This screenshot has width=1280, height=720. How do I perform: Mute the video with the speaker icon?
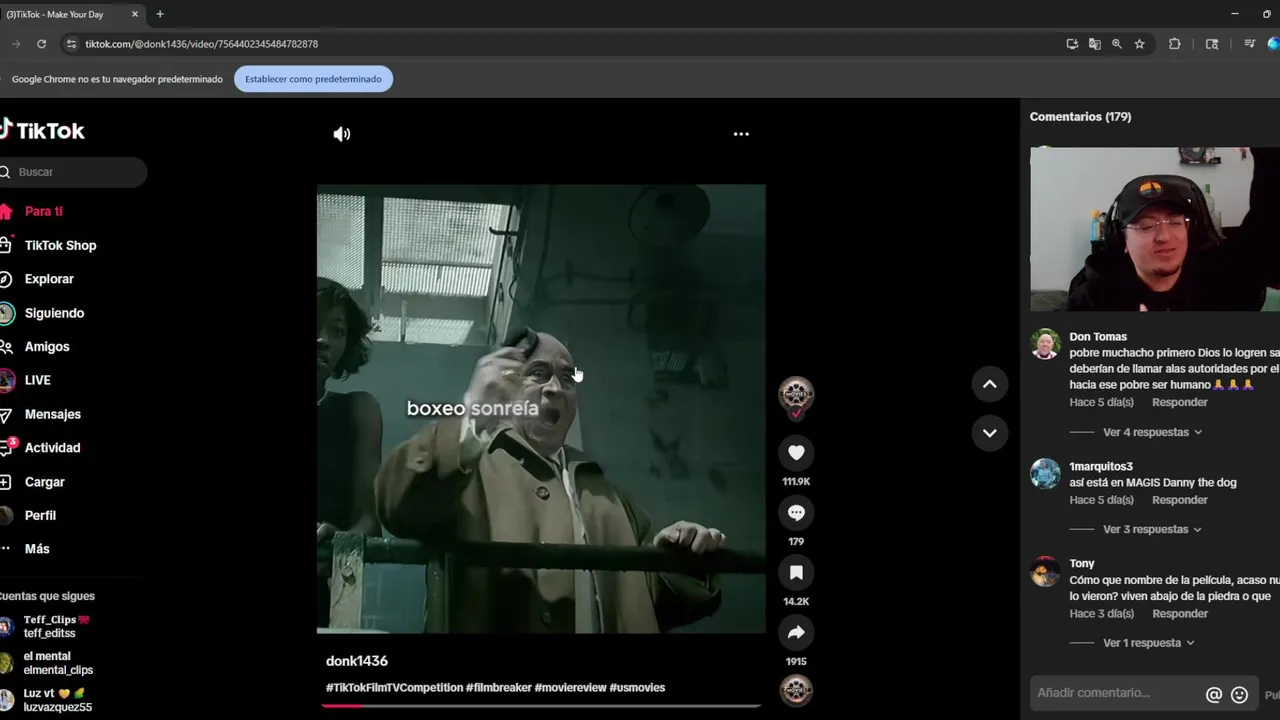(342, 134)
